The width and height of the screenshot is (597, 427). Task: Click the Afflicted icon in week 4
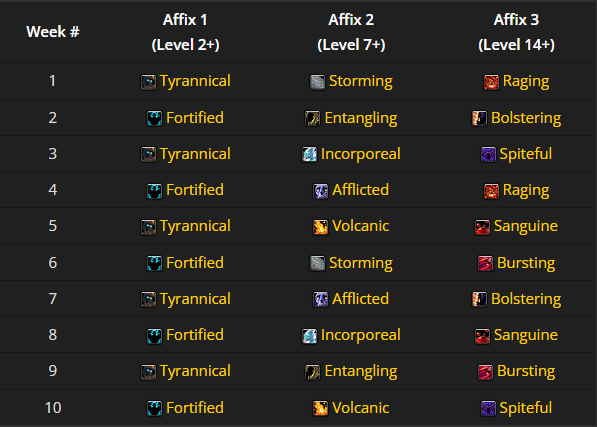pos(321,191)
